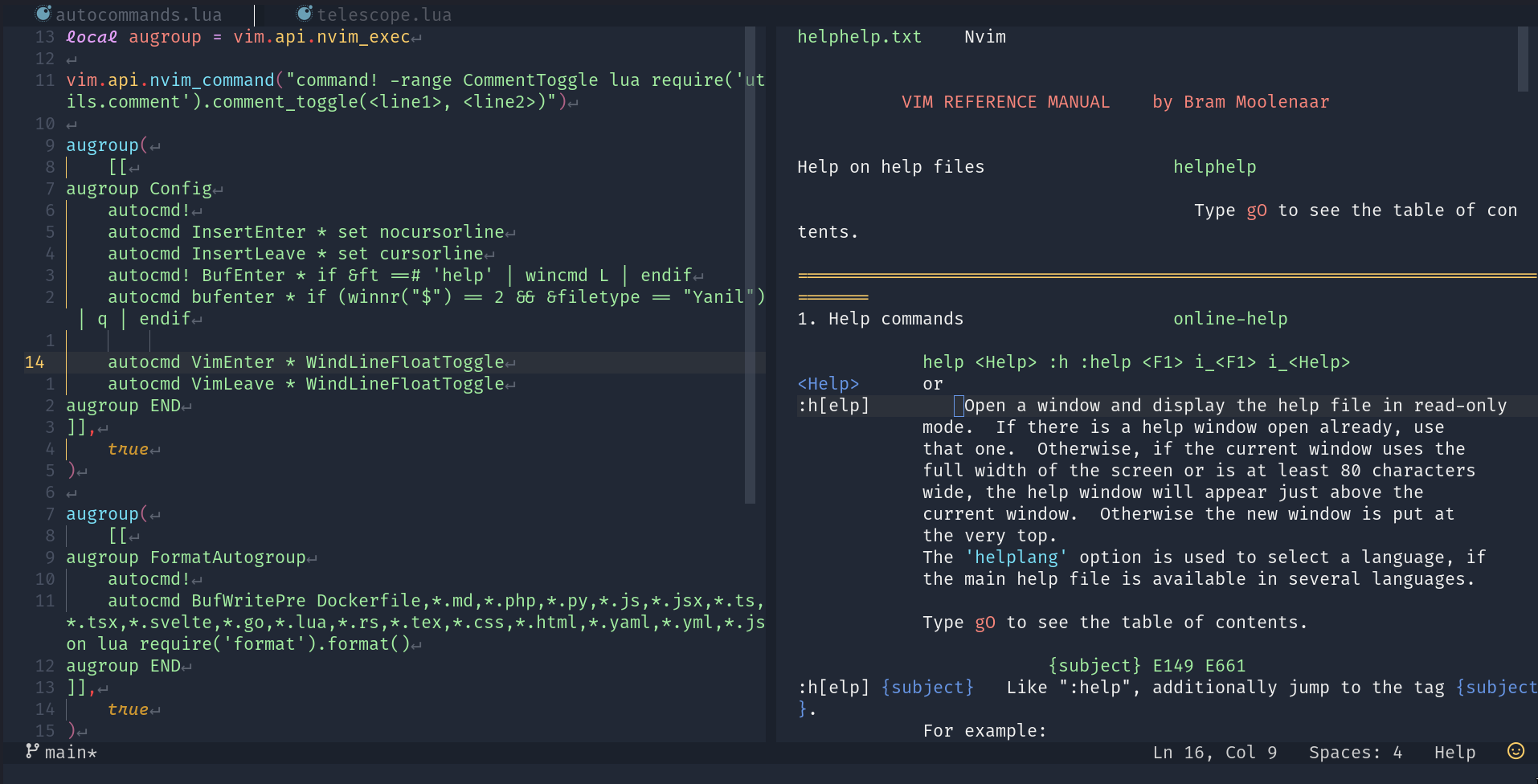
Task: Click the second 'true' argument
Action: coord(129,709)
